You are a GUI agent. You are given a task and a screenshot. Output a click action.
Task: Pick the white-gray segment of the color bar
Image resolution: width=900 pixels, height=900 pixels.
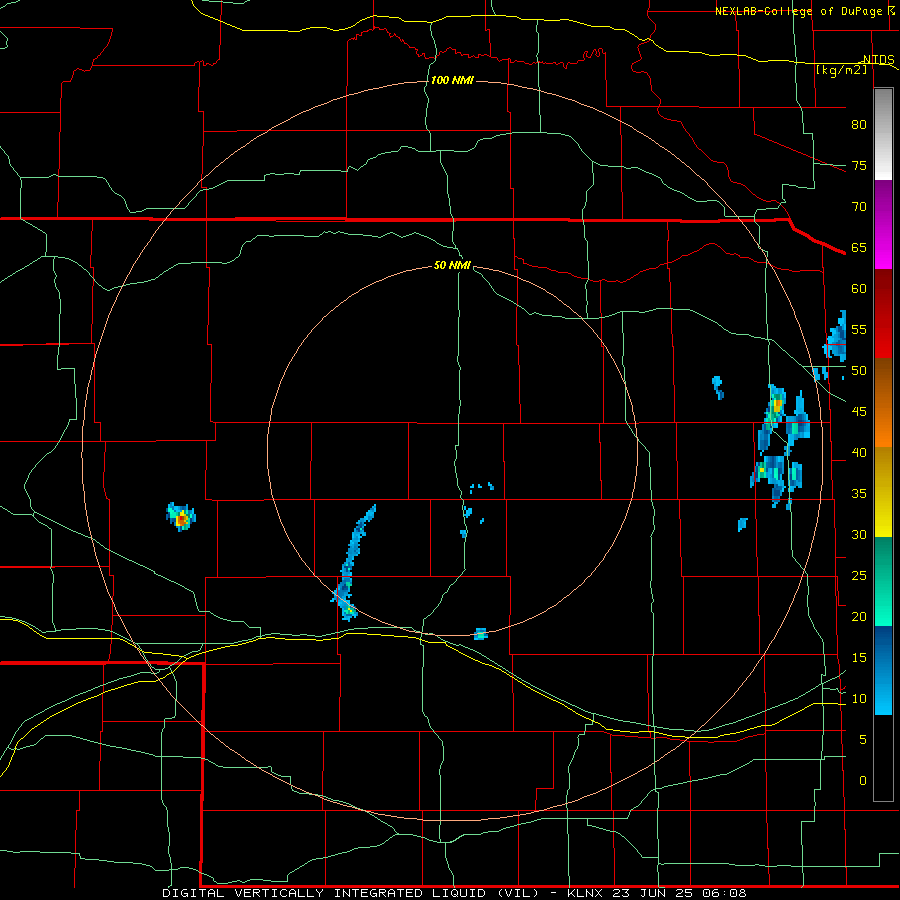[x=883, y=135]
